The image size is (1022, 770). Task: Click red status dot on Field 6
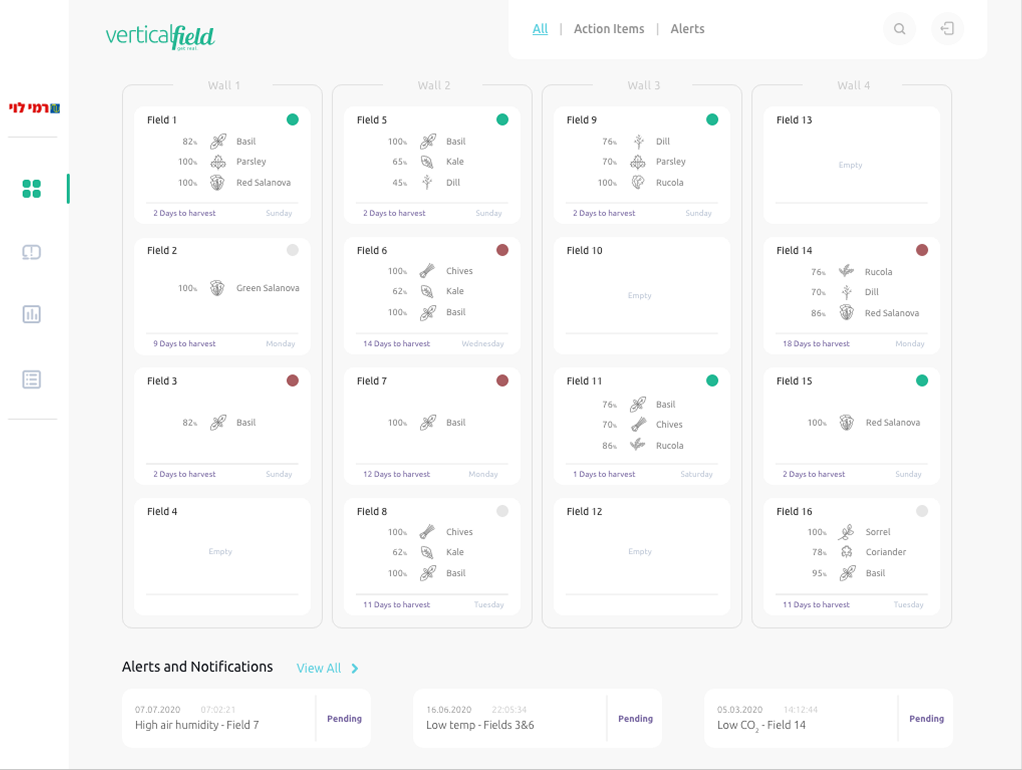pos(503,250)
